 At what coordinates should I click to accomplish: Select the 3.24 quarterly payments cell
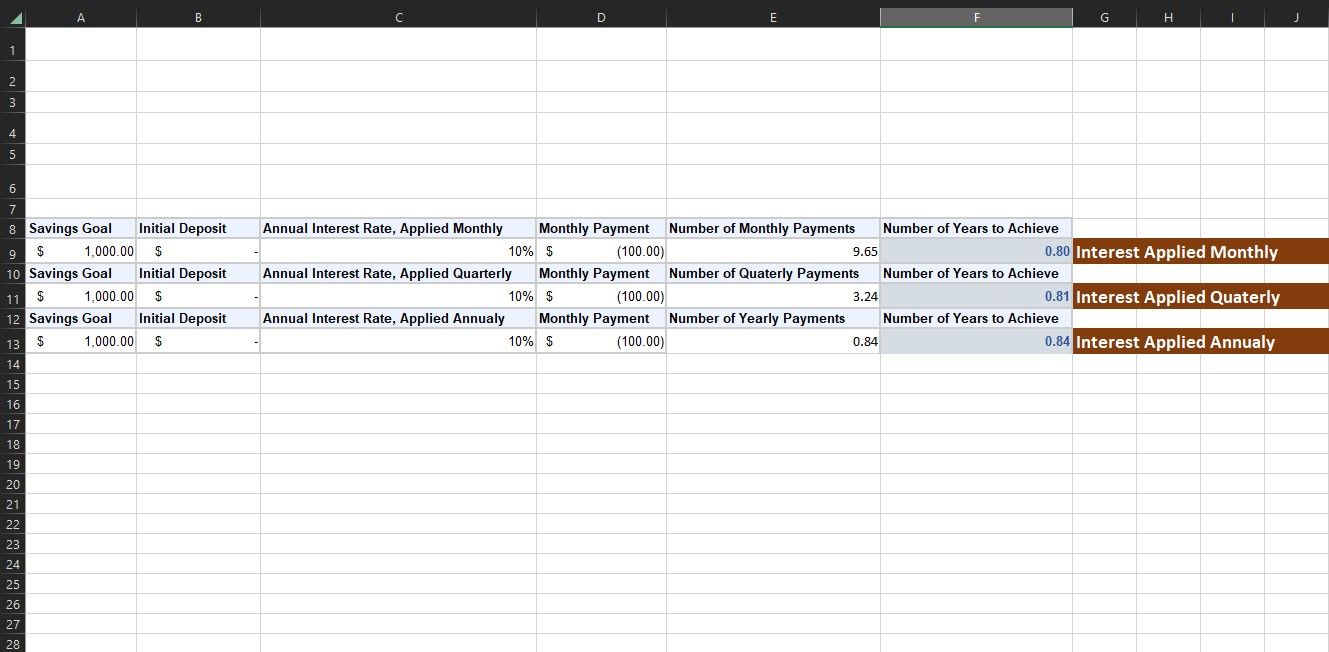coord(773,297)
